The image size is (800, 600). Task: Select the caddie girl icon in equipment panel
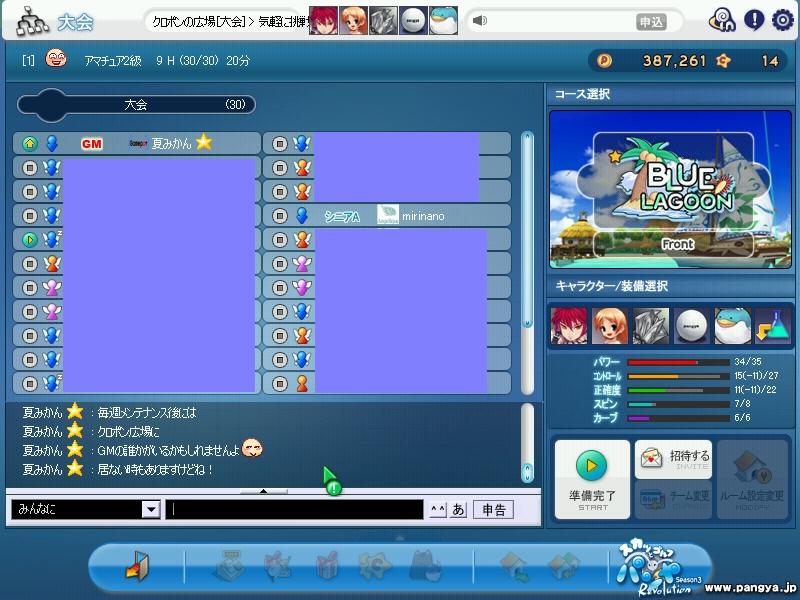(x=610, y=326)
